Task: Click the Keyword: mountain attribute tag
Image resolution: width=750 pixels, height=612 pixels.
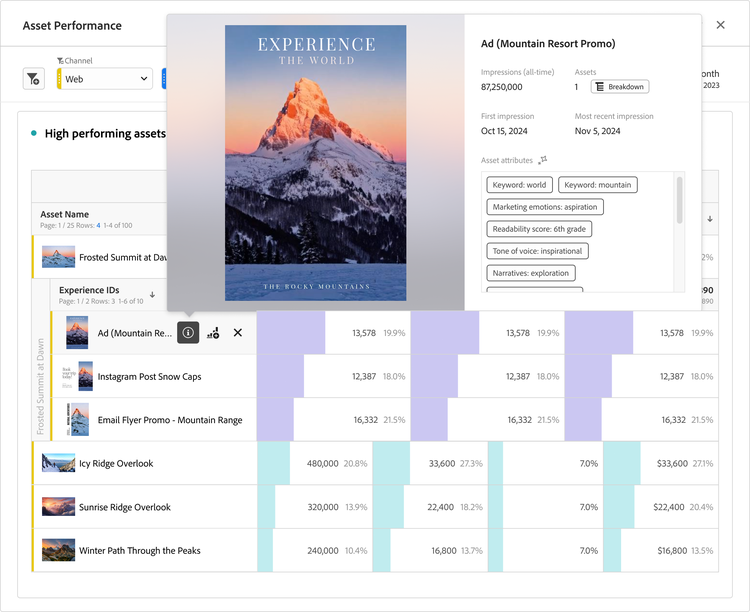Action: pyautogui.click(x=598, y=185)
